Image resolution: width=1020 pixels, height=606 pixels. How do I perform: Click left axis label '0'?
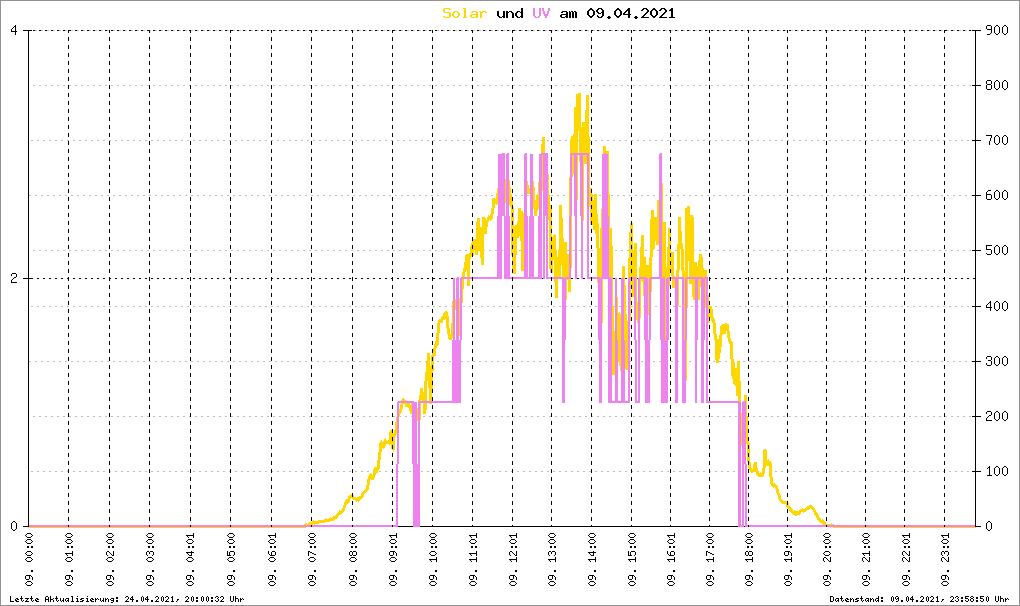pyautogui.click(x=14, y=526)
